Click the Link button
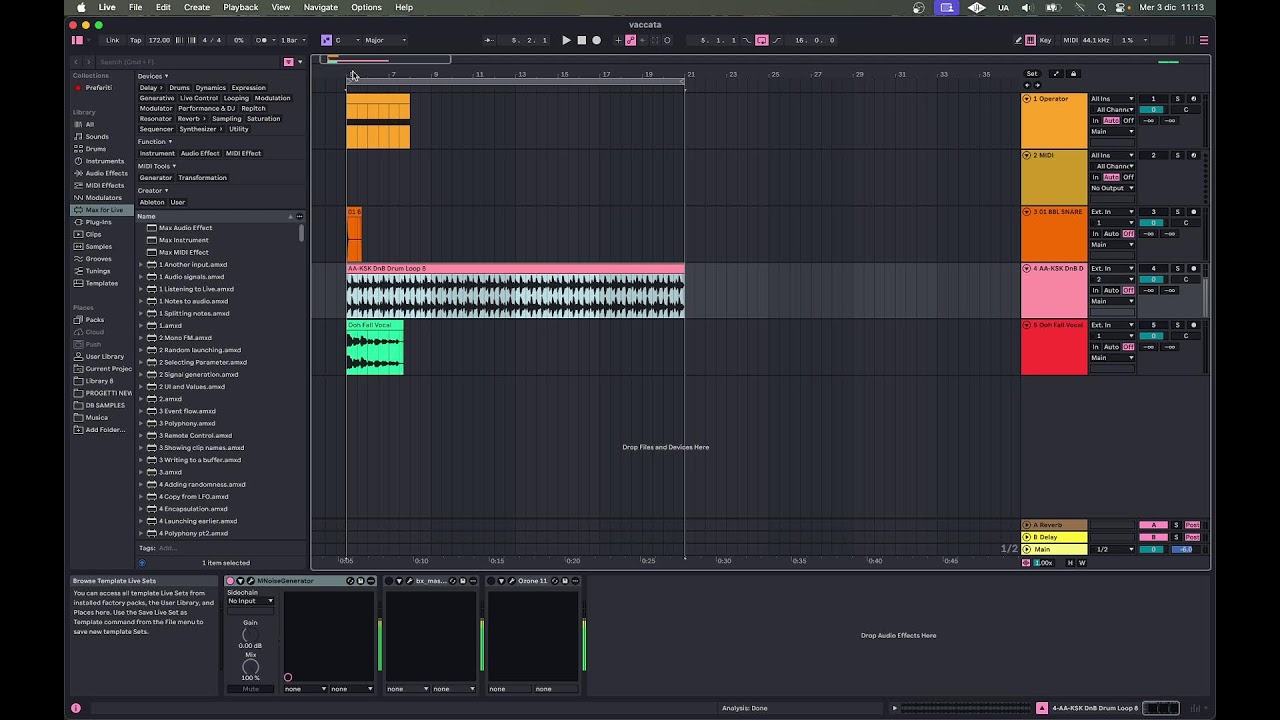This screenshot has width=1280, height=720. [x=112, y=40]
